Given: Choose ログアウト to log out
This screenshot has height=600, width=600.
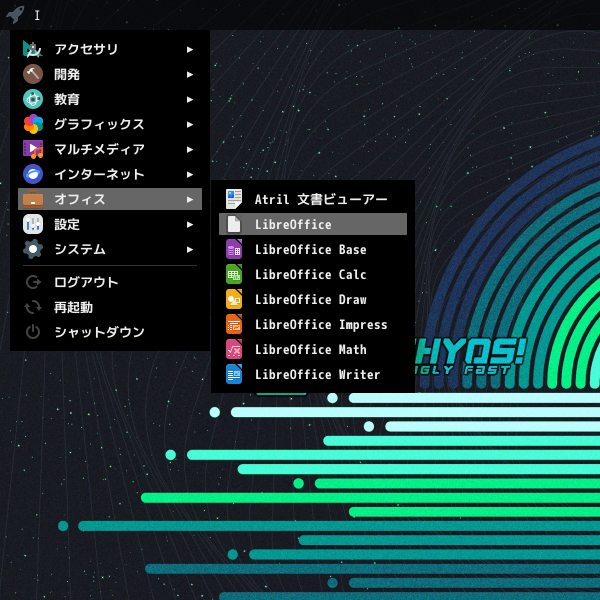Looking at the screenshot, I should (x=110, y=282).
